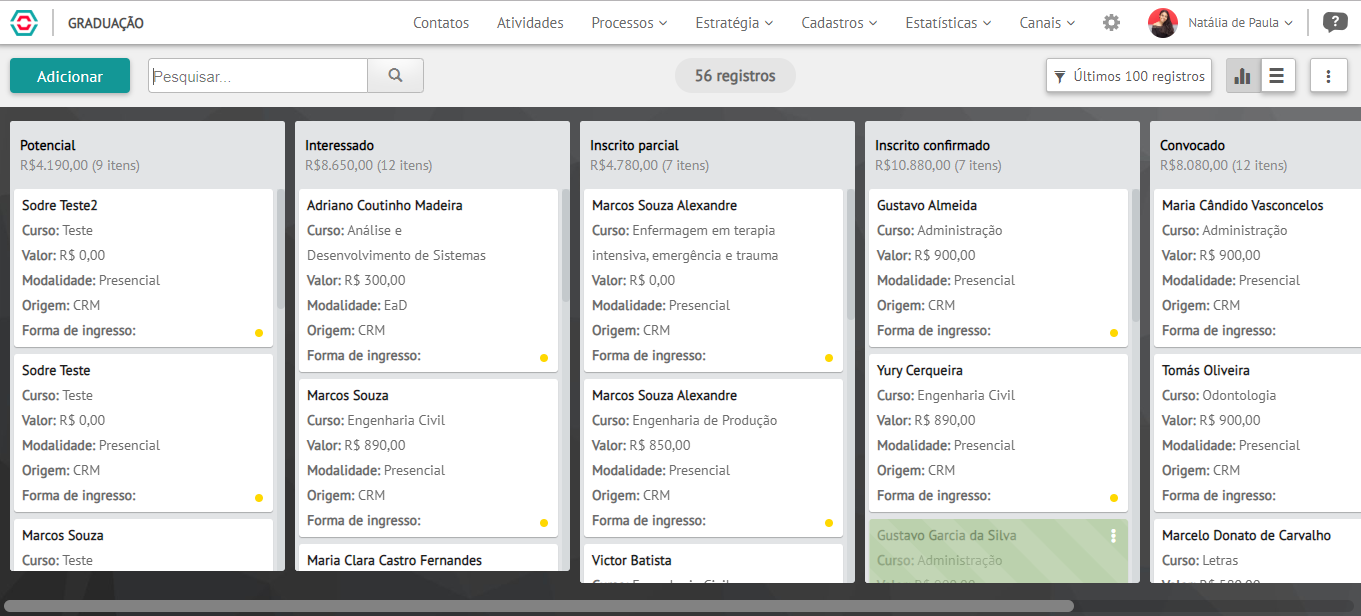
Task: Open the Sodre Teste2 card
Action: point(143,268)
